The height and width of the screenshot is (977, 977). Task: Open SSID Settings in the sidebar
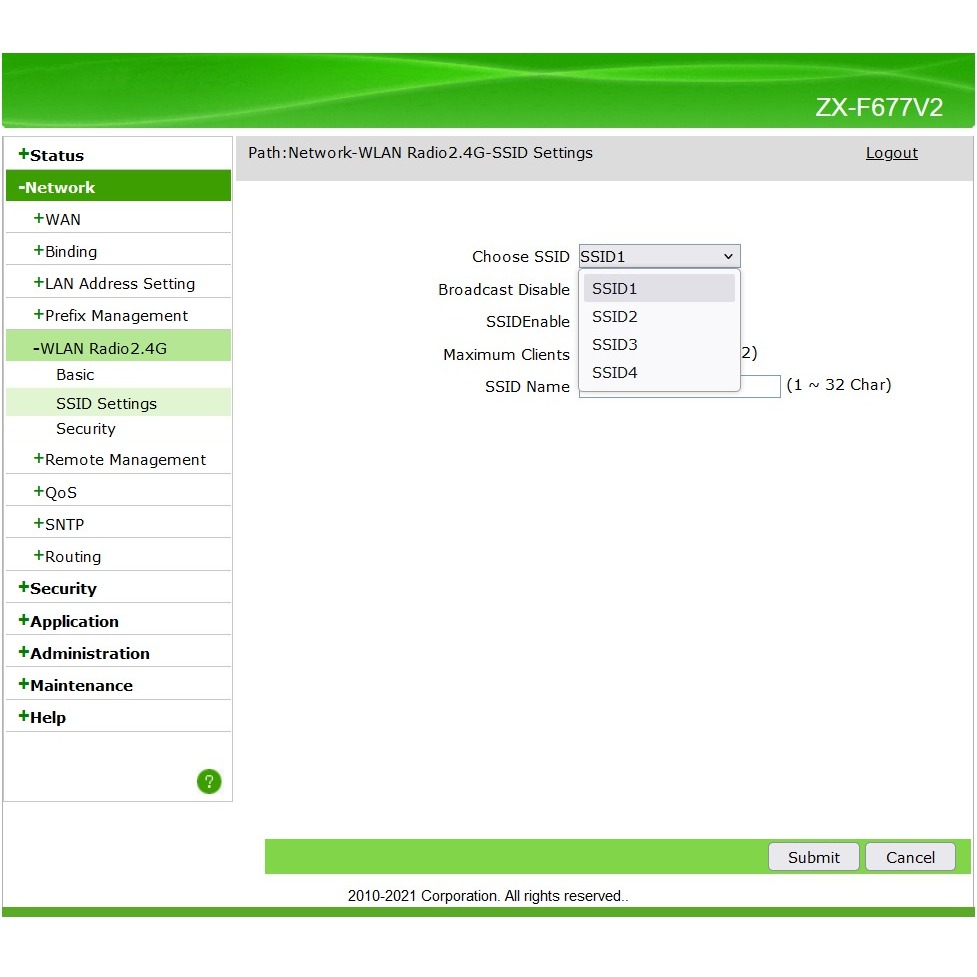[x=106, y=404]
